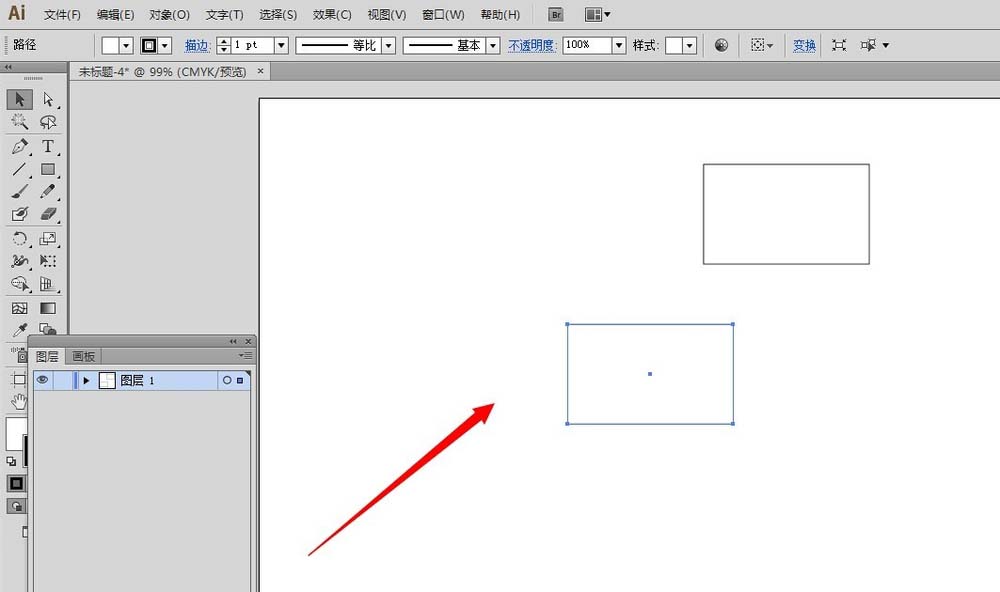Image resolution: width=1000 pixels, height=592 pixels.
Task: Select the Hand tool
Action: click(18, 401)
